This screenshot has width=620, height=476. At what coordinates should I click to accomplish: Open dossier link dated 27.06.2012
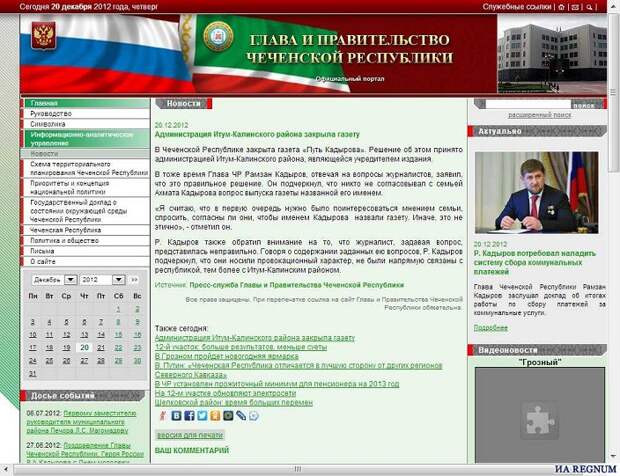pyautogui.click(x=85, y=454)
